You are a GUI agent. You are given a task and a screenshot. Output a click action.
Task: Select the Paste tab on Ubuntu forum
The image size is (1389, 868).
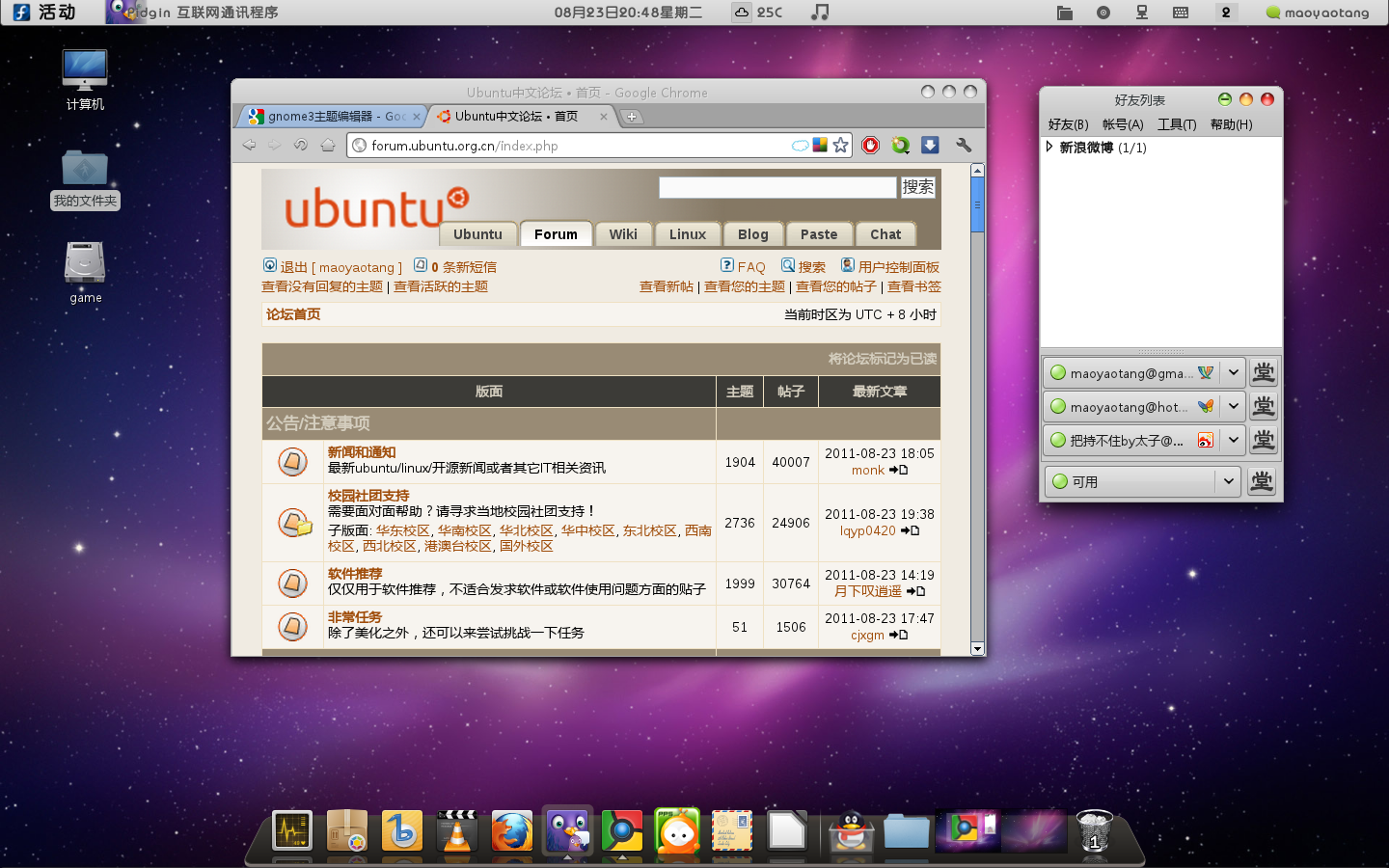(819, 234)
